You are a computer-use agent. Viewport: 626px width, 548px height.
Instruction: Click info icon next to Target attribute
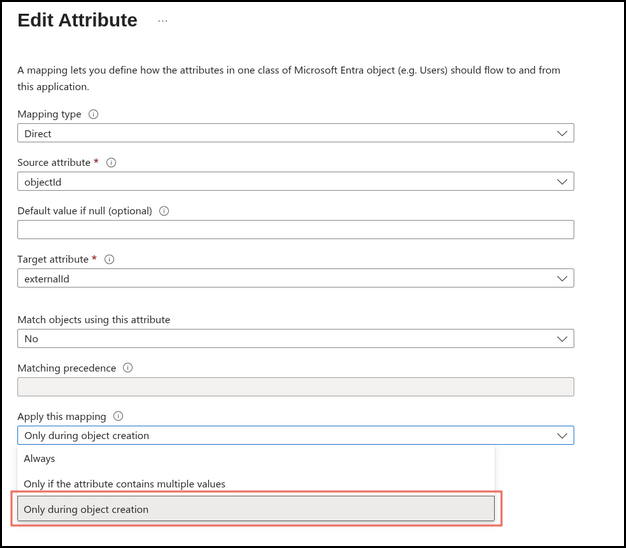coord(109,259)
